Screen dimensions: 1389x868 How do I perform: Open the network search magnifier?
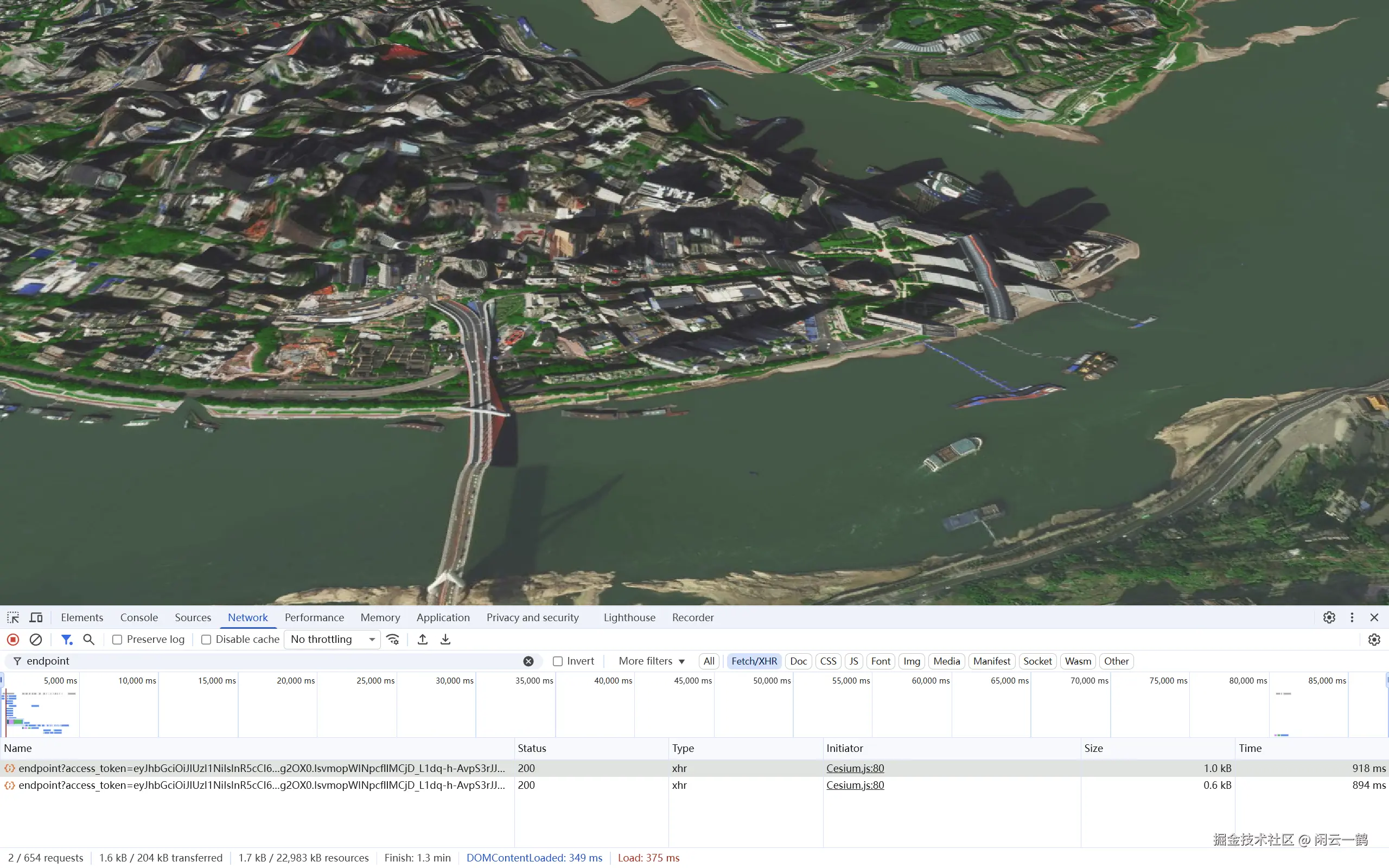click(x=88, y=639)
